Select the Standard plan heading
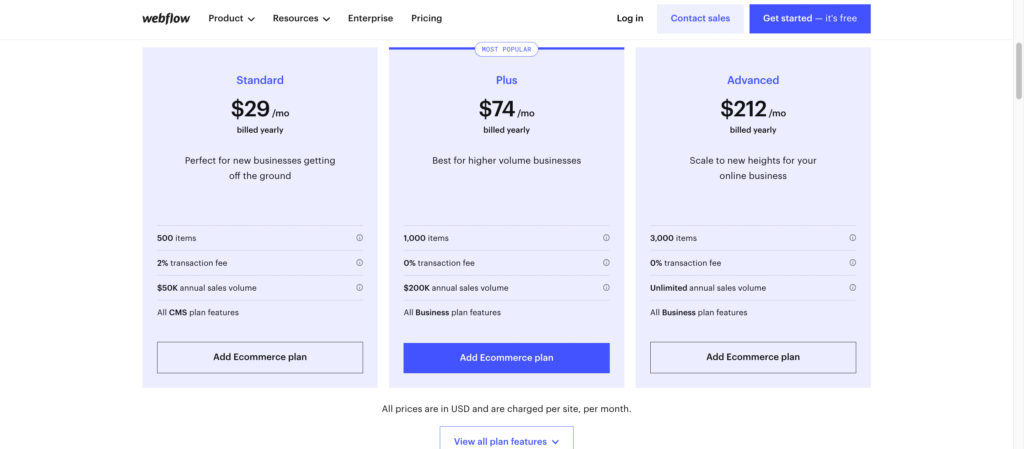 click(x=260, y=80)
